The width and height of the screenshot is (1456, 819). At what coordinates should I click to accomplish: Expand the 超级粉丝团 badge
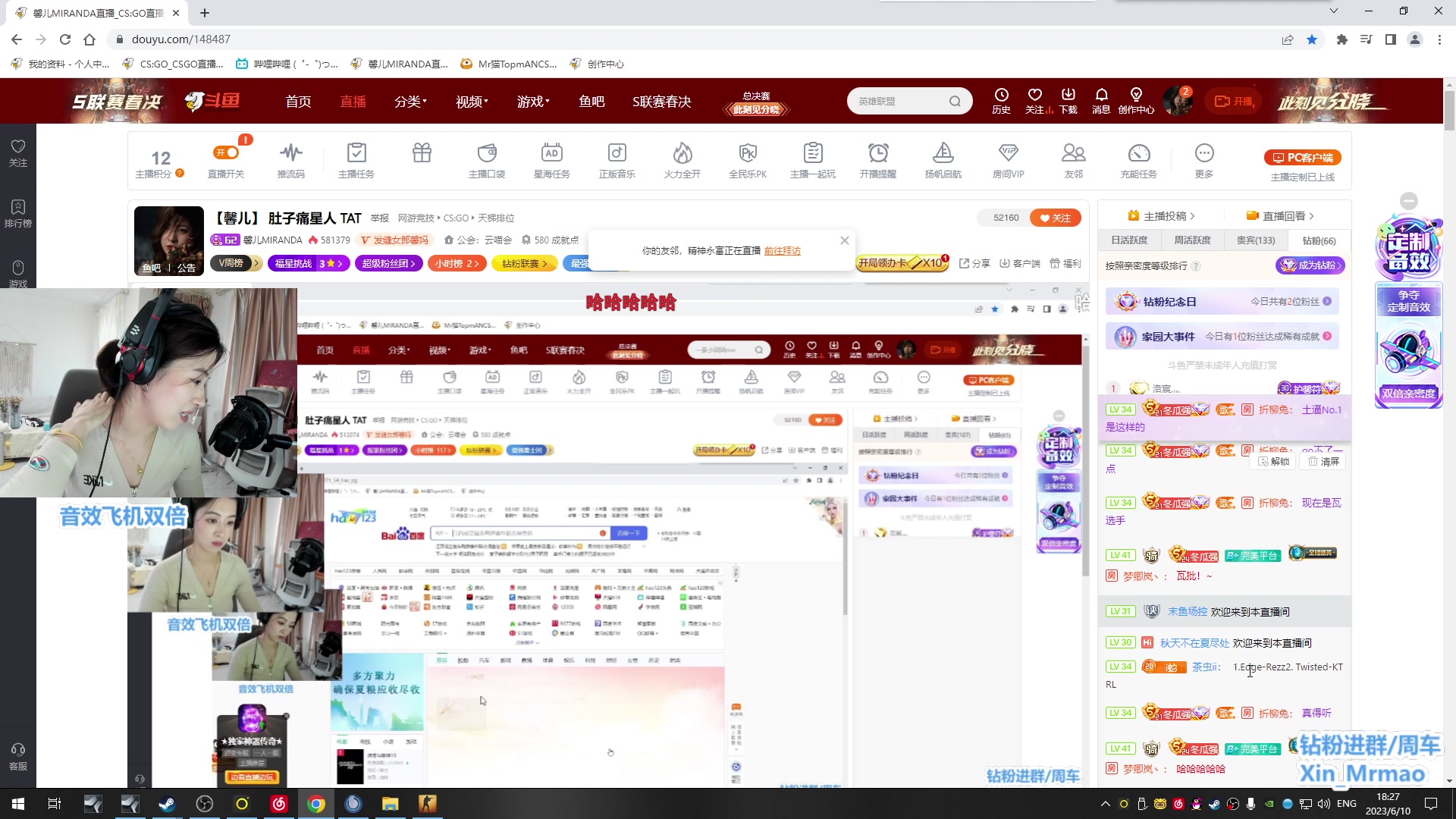coord(388,263)
